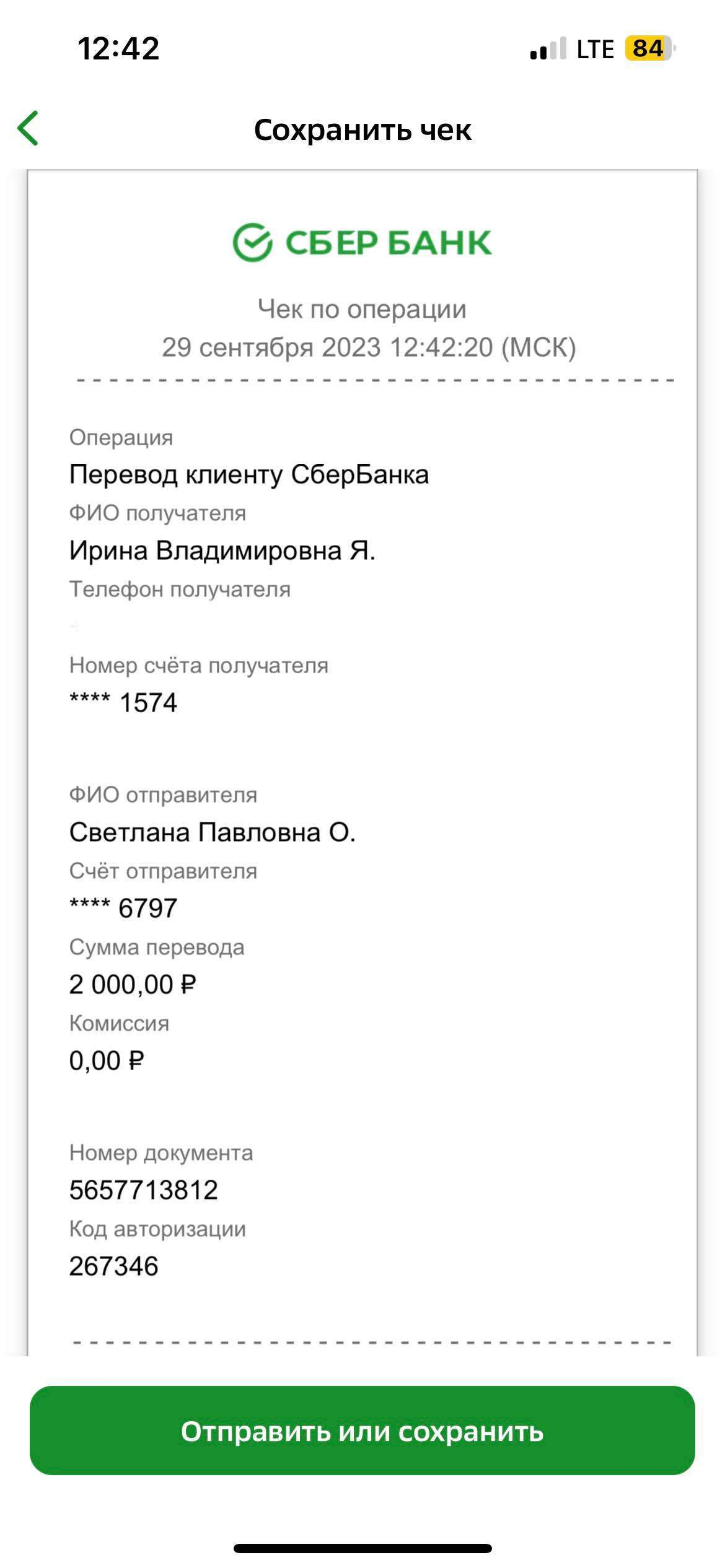The image size is (725, 1568).
Task: Tap the commission value 0,00 ₽
Action: [107, 1061]
